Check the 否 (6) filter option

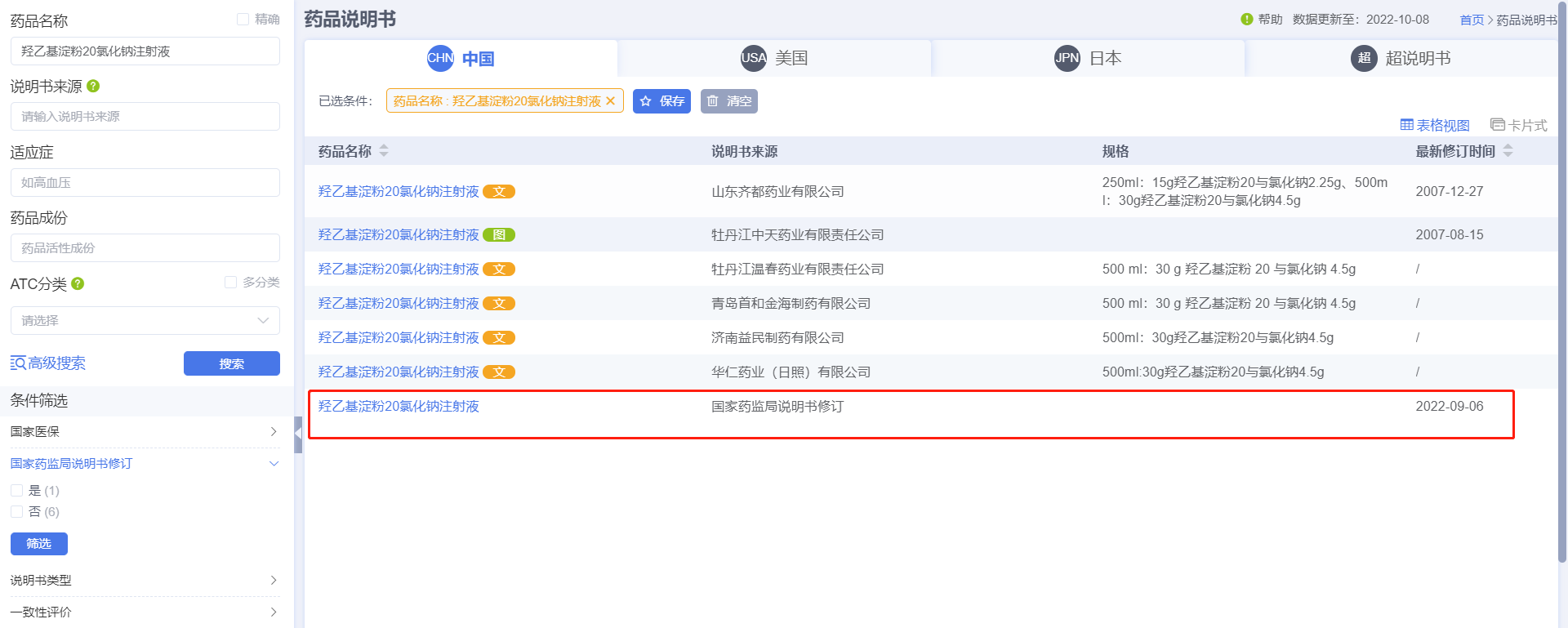(x=16, y=511)
